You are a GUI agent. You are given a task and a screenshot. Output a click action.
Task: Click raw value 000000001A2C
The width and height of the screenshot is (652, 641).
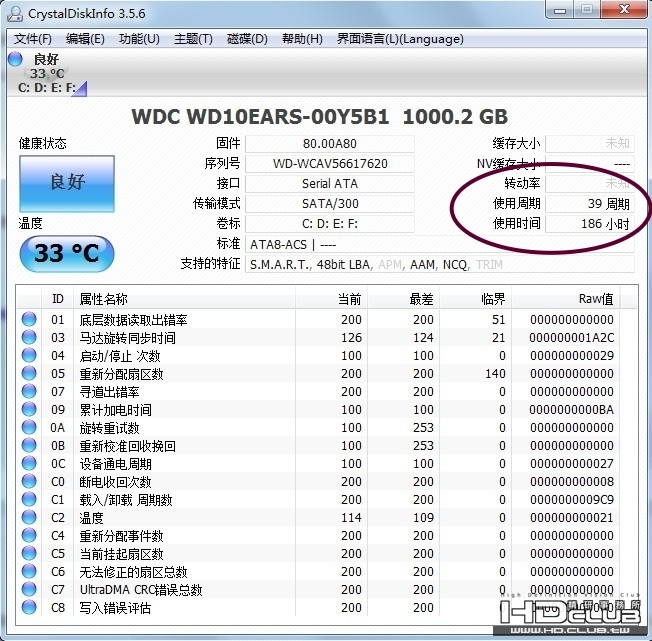click(x=571, y=338)
